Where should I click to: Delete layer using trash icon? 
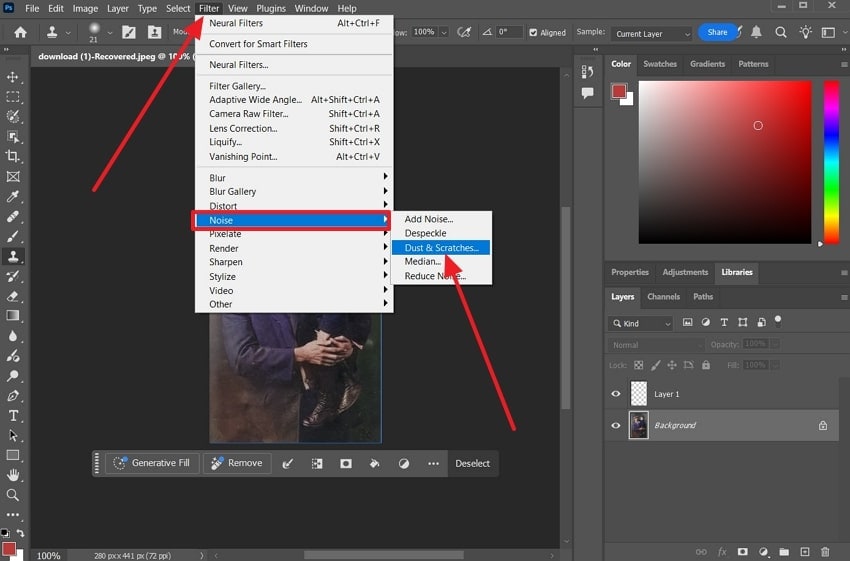[x=825, y=552]
